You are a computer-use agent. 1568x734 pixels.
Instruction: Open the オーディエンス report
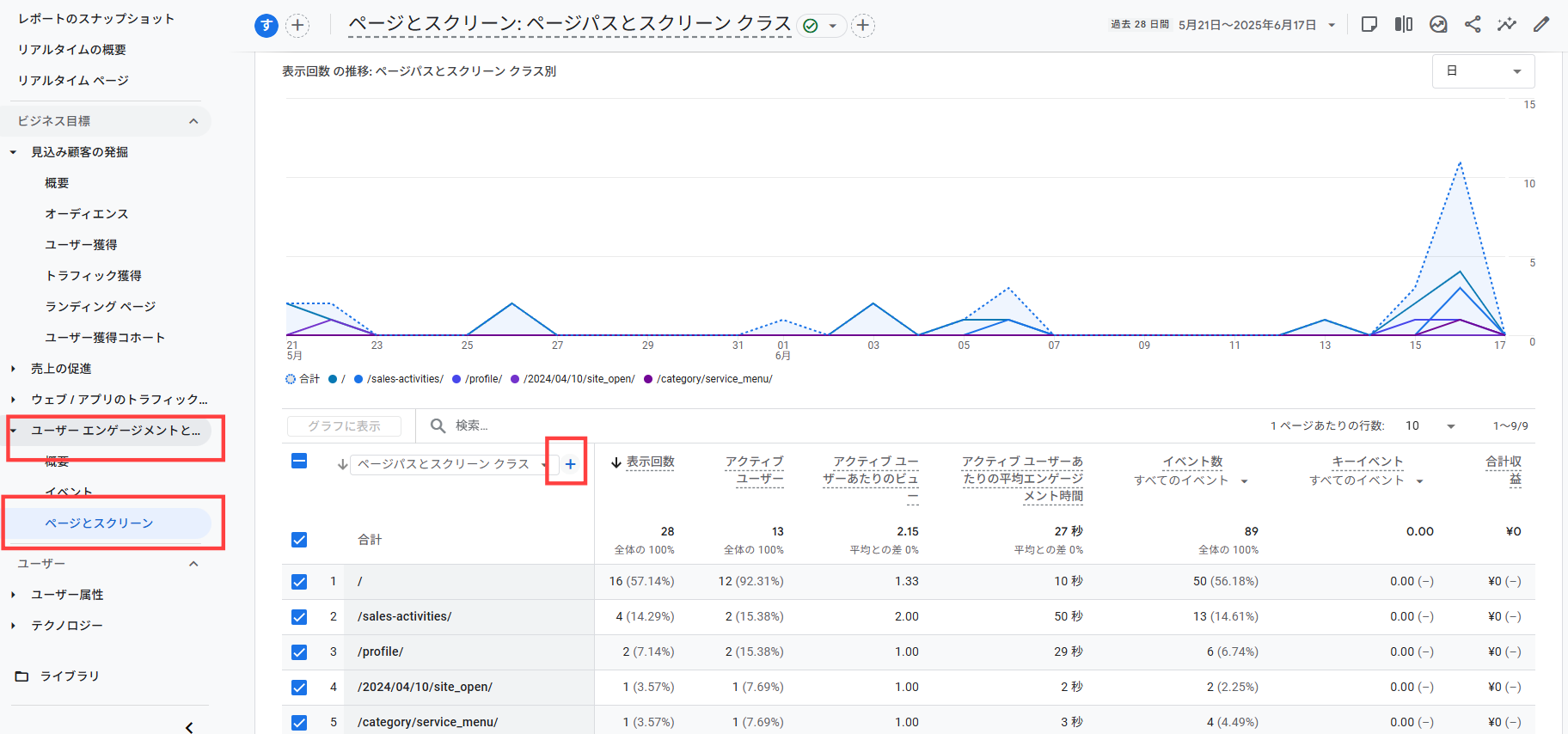pos(87,214)
